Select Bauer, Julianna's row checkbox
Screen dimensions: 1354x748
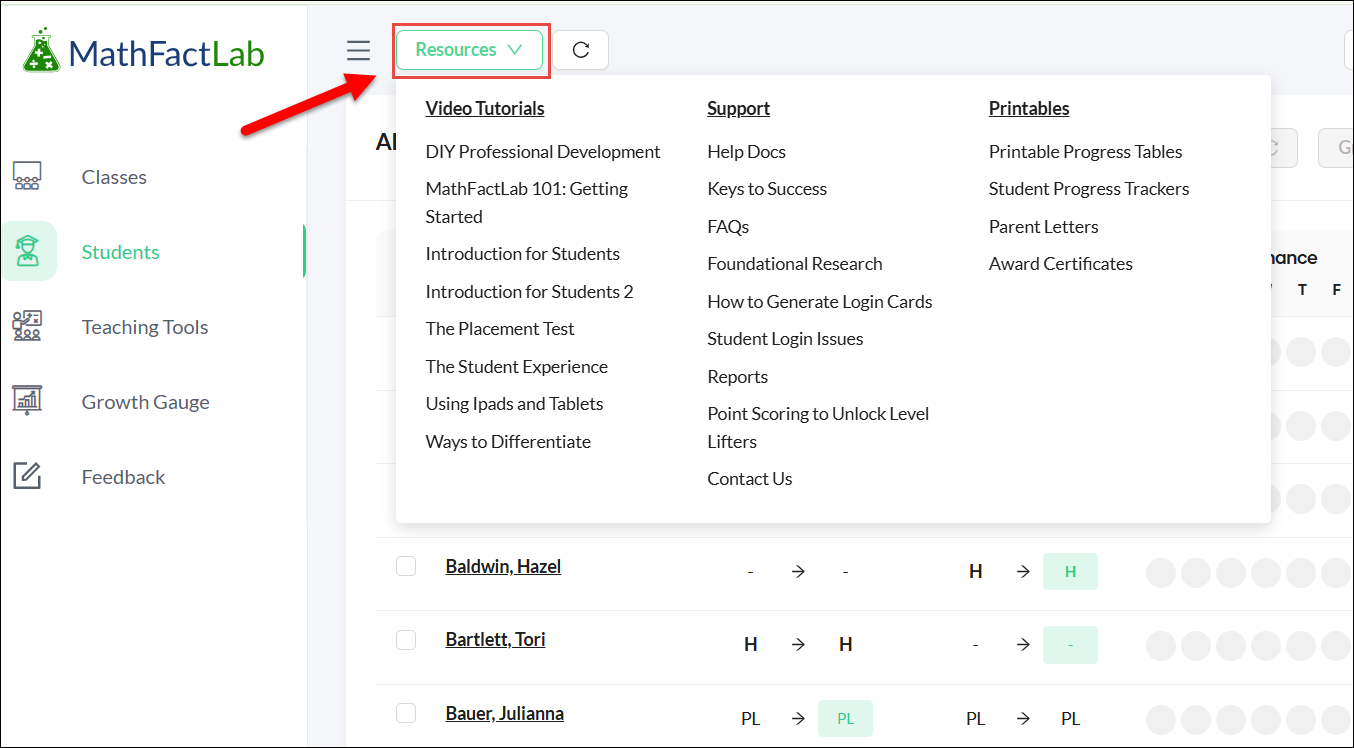406,713
